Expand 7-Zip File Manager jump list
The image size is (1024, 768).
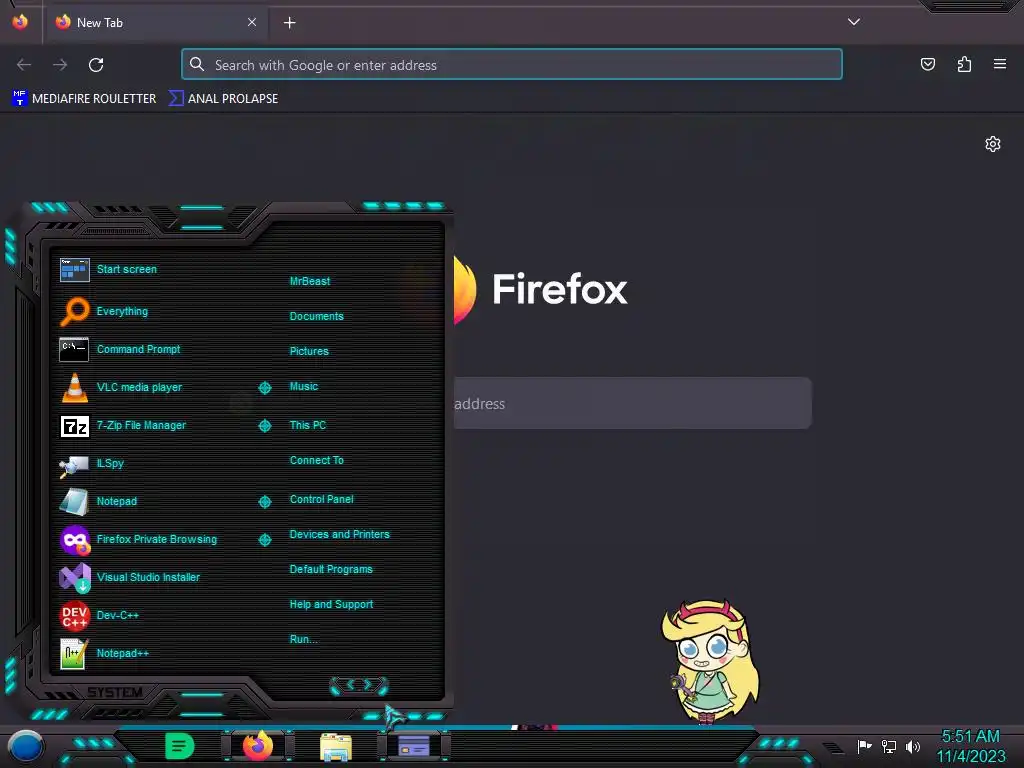(x=264, y=426)
